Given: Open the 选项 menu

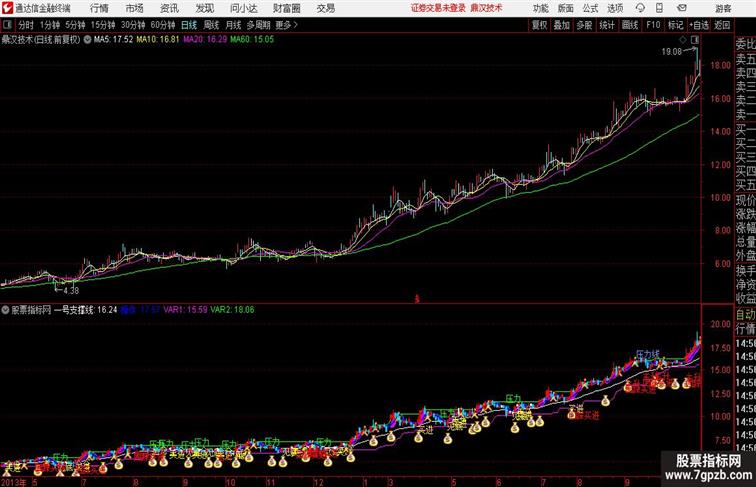Looking at the screenshot, I should tap(615, 8).
